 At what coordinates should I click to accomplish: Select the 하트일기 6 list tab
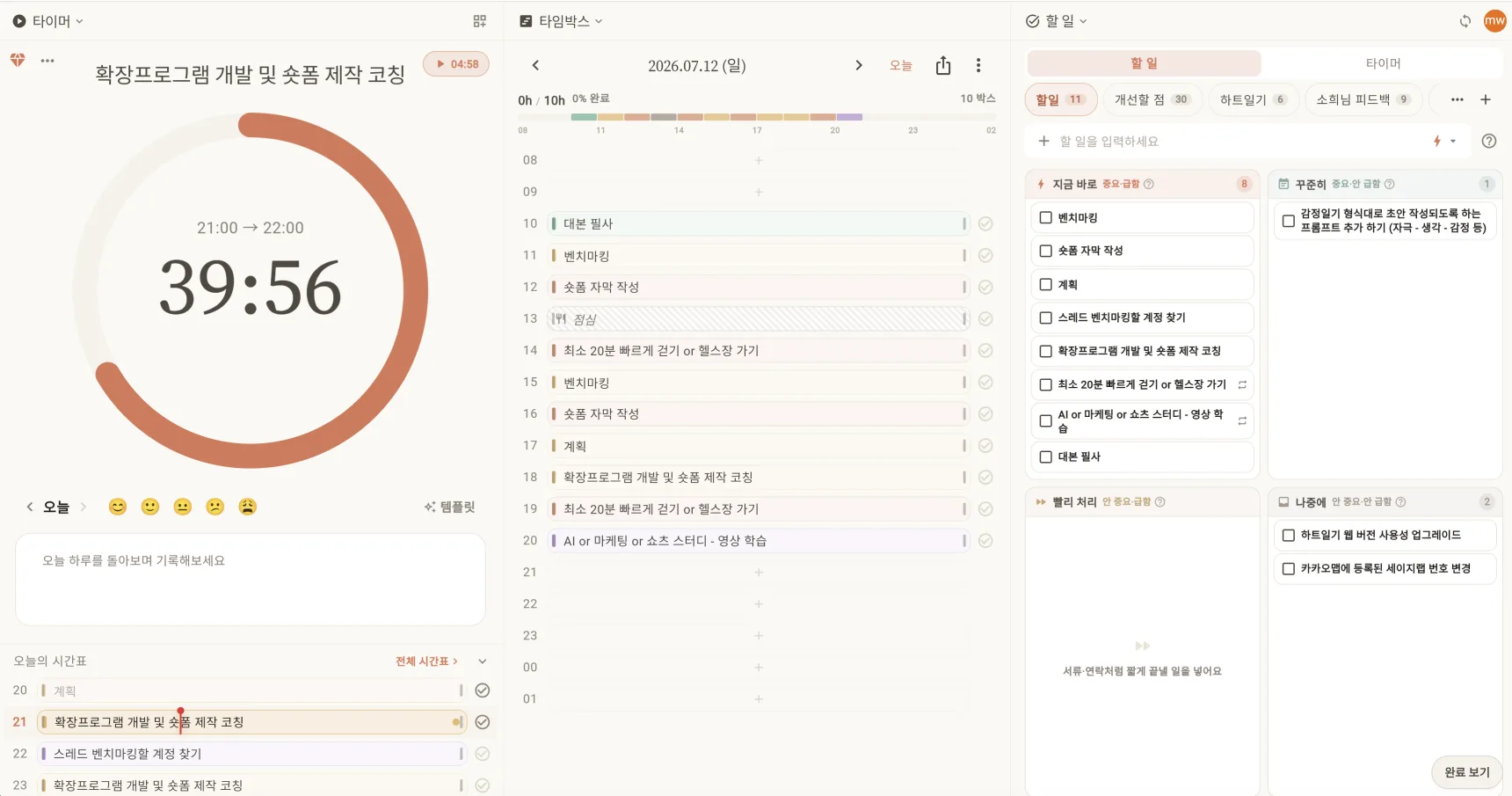point(1253,99)
